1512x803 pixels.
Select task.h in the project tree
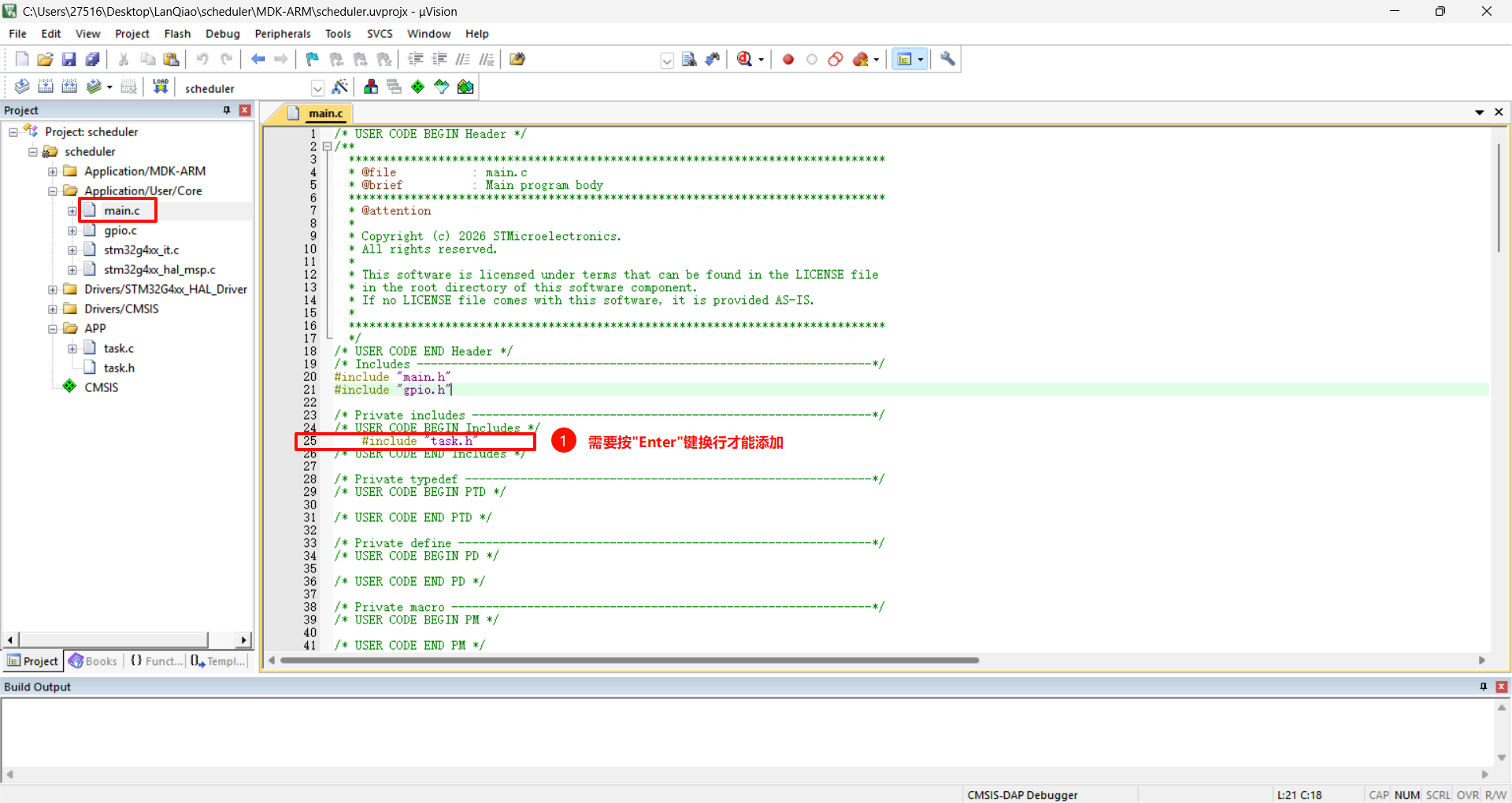pos(120,368)
